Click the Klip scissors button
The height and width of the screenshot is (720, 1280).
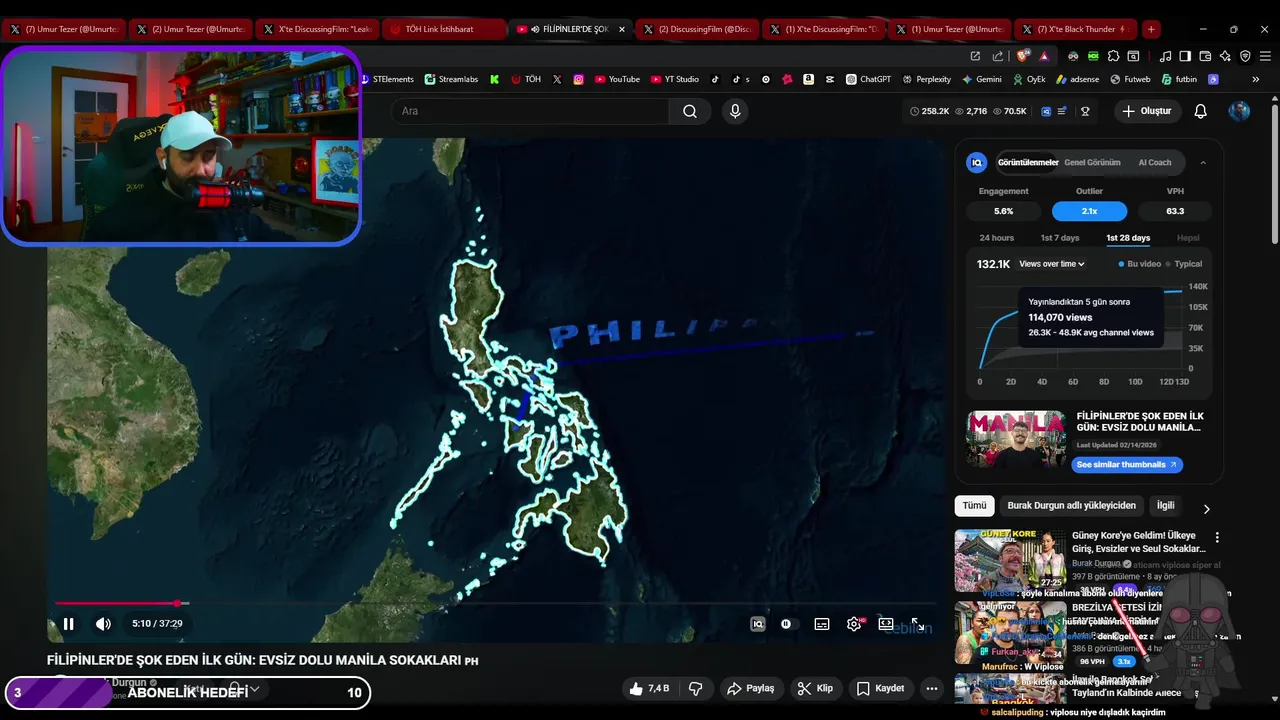[815, 688]
